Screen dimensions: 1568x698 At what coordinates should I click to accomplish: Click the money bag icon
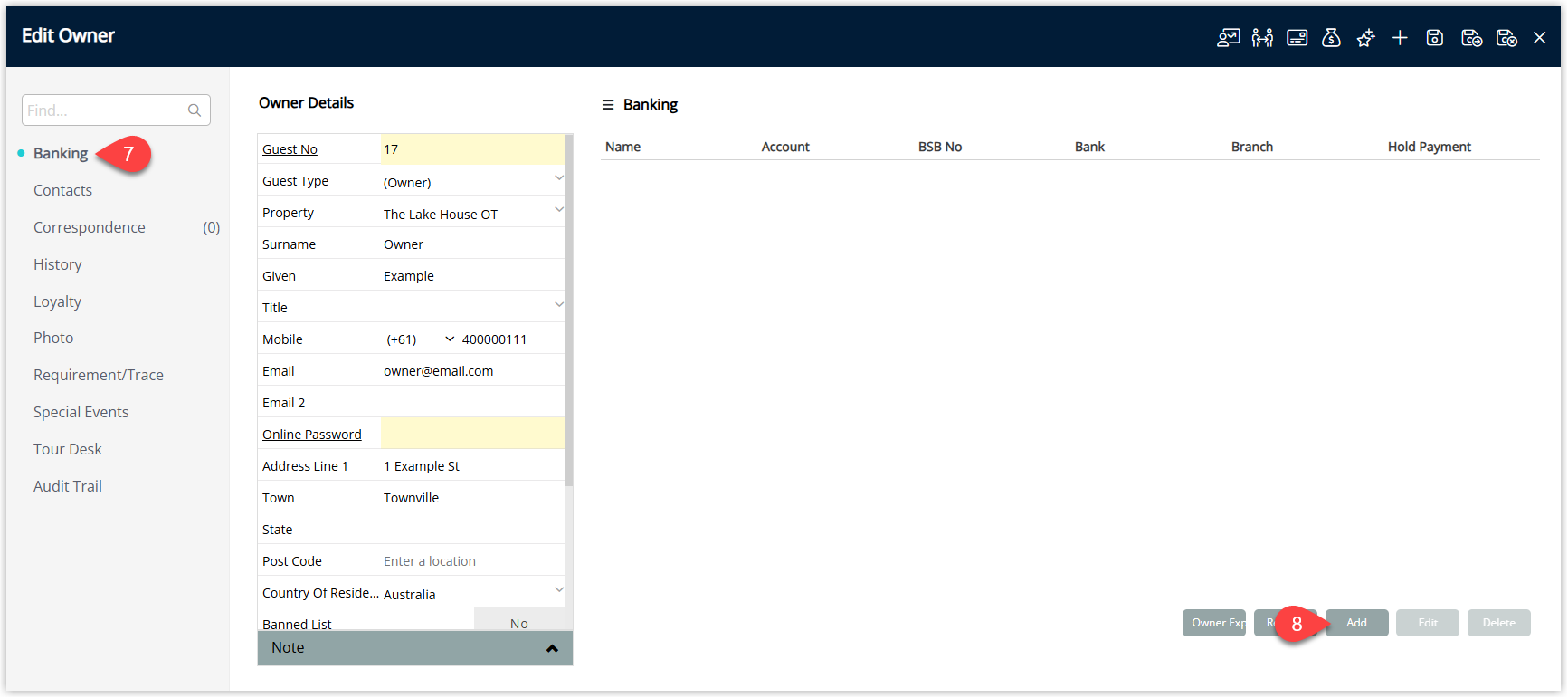1331,38
